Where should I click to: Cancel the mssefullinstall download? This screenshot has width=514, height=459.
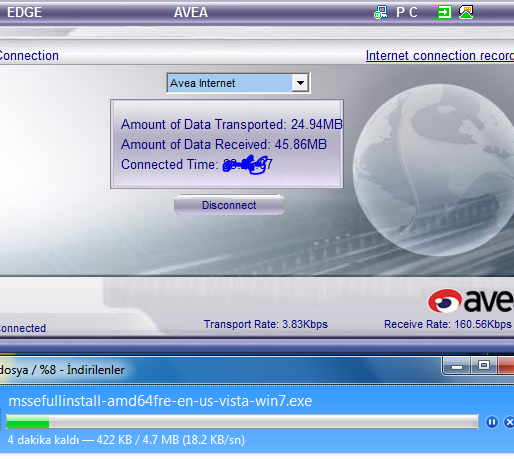(x=509, y=422)
